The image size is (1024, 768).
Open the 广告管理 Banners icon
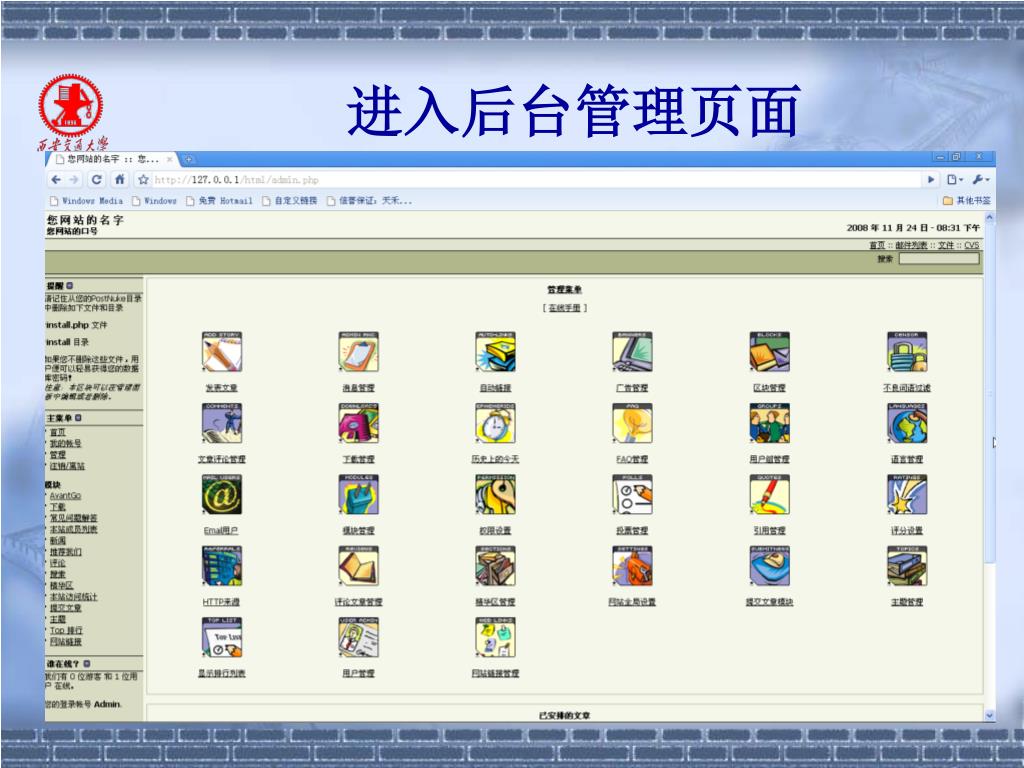(632, 351)
